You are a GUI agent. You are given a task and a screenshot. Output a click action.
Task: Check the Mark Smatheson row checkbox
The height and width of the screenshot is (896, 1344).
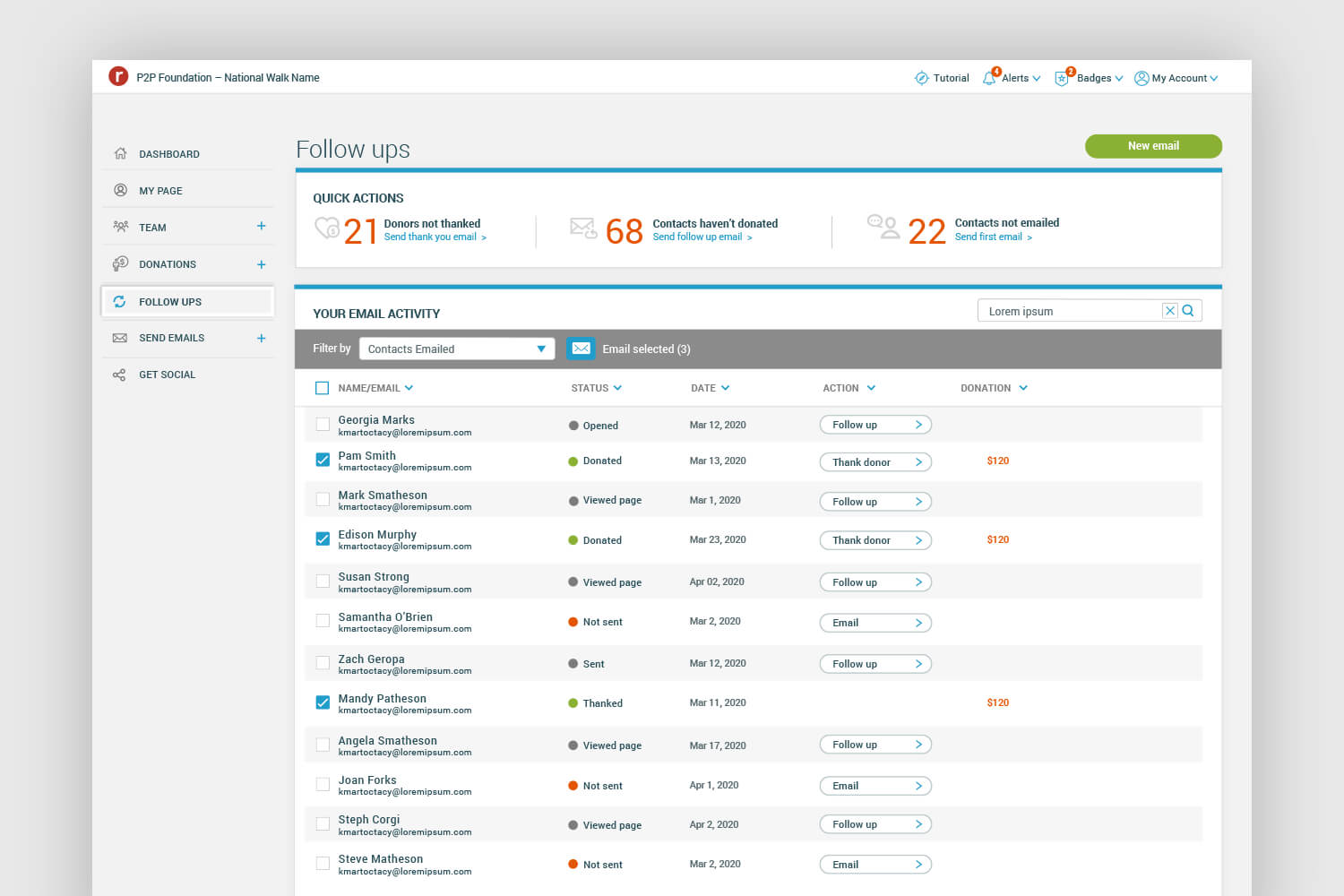click(x=323, y=499)
